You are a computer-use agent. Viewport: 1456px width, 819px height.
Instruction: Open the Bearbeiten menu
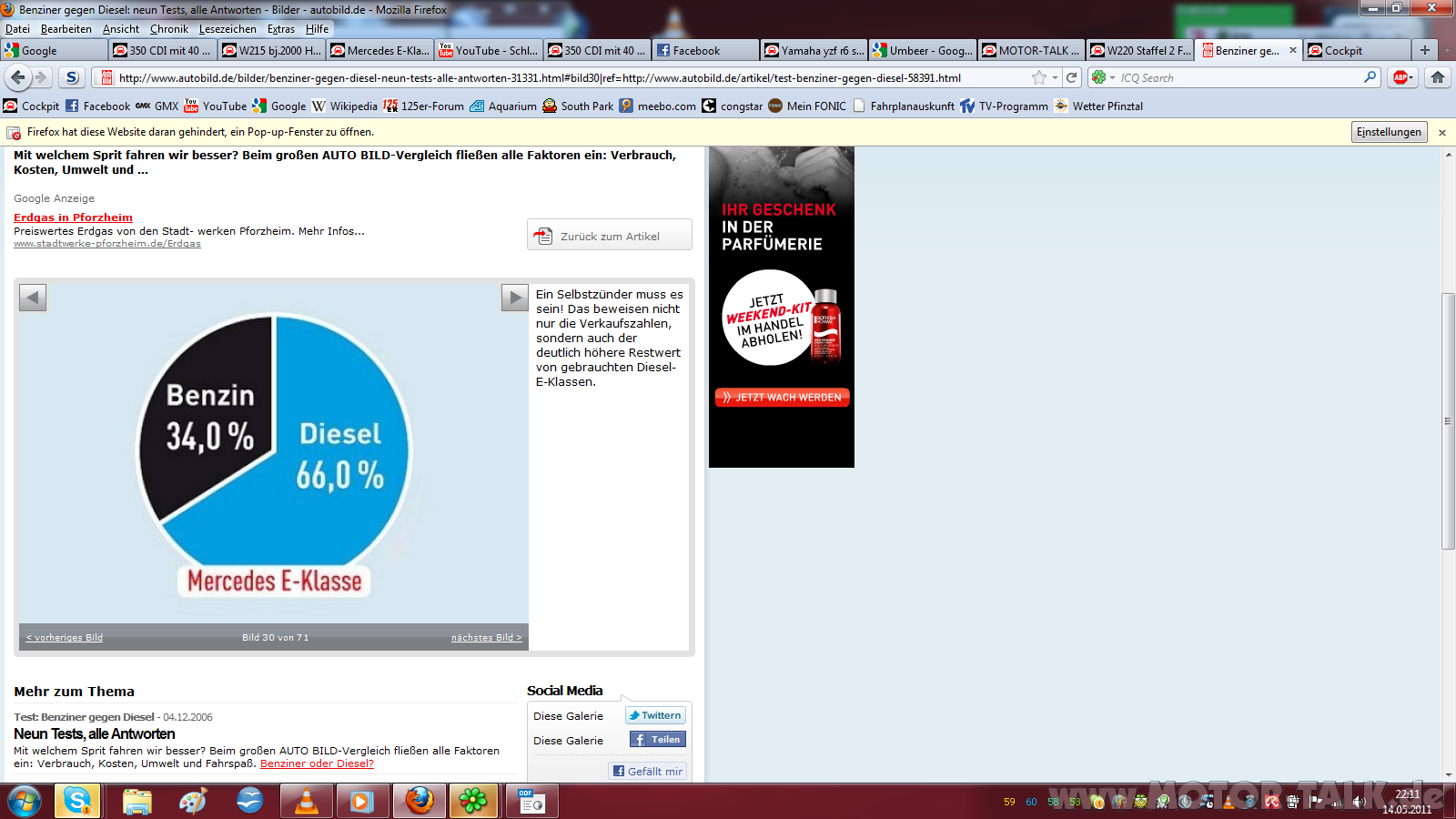(x=66, y=29)
